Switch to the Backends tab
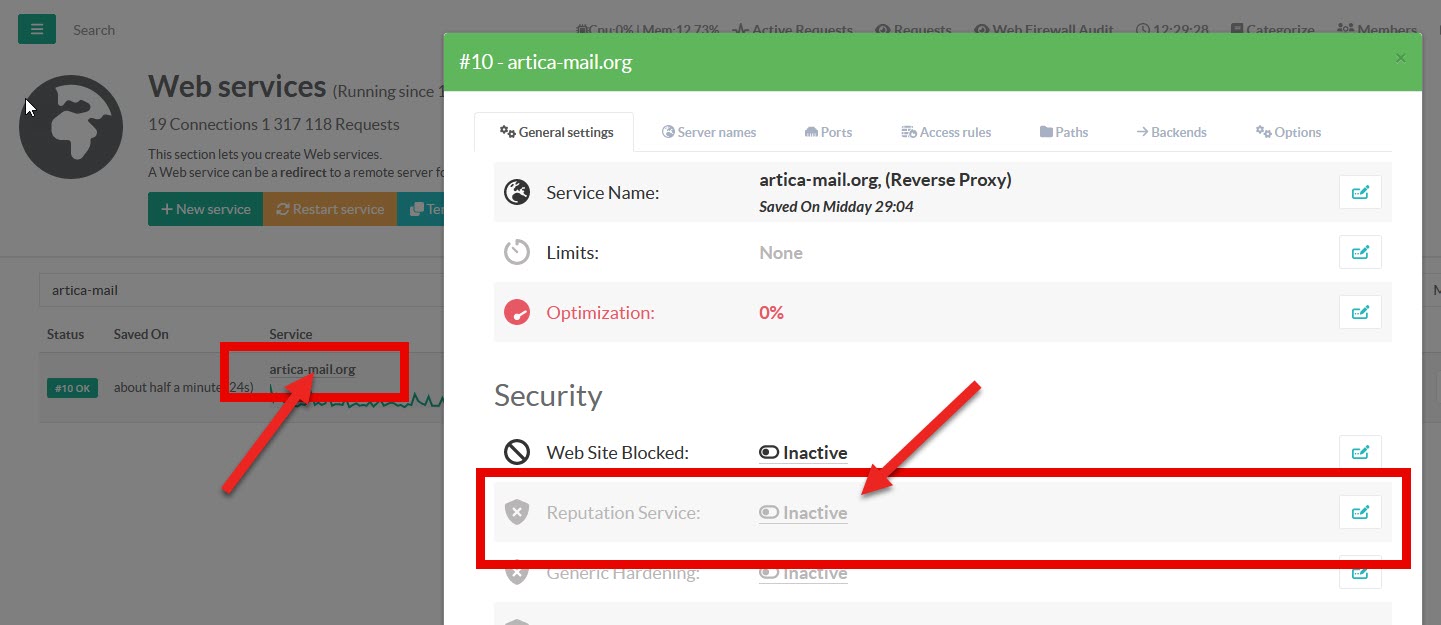This screenshot has height=625, width=1441. point(1171,132)
